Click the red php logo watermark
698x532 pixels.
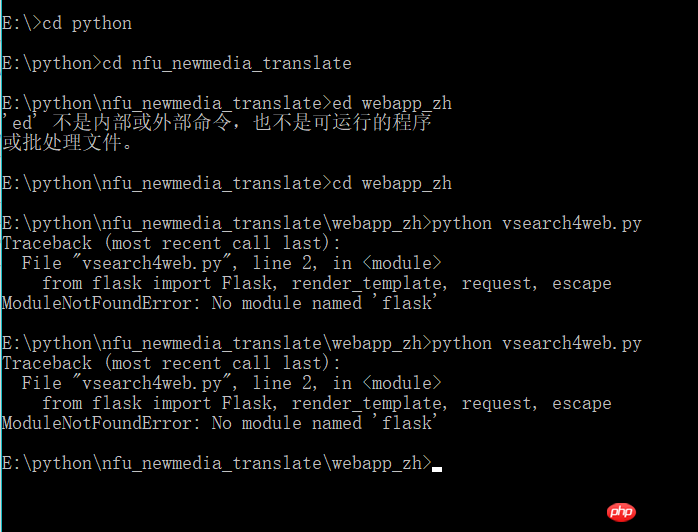click(621, 512)
